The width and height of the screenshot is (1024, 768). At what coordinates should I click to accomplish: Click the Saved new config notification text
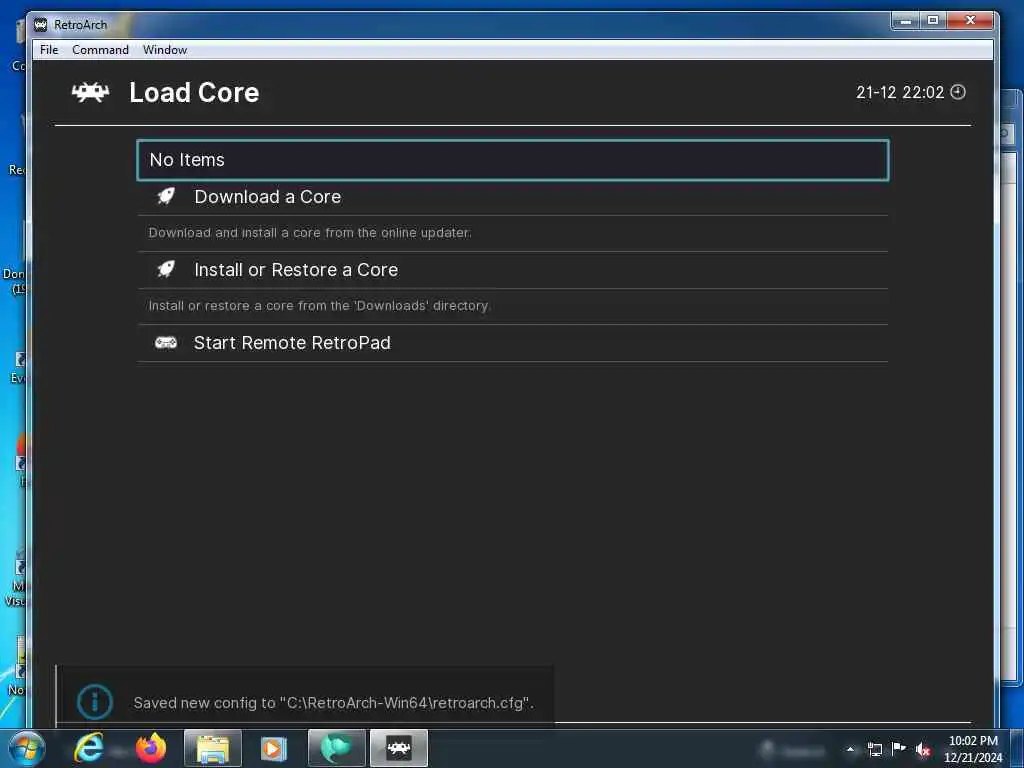coord(333,703)
